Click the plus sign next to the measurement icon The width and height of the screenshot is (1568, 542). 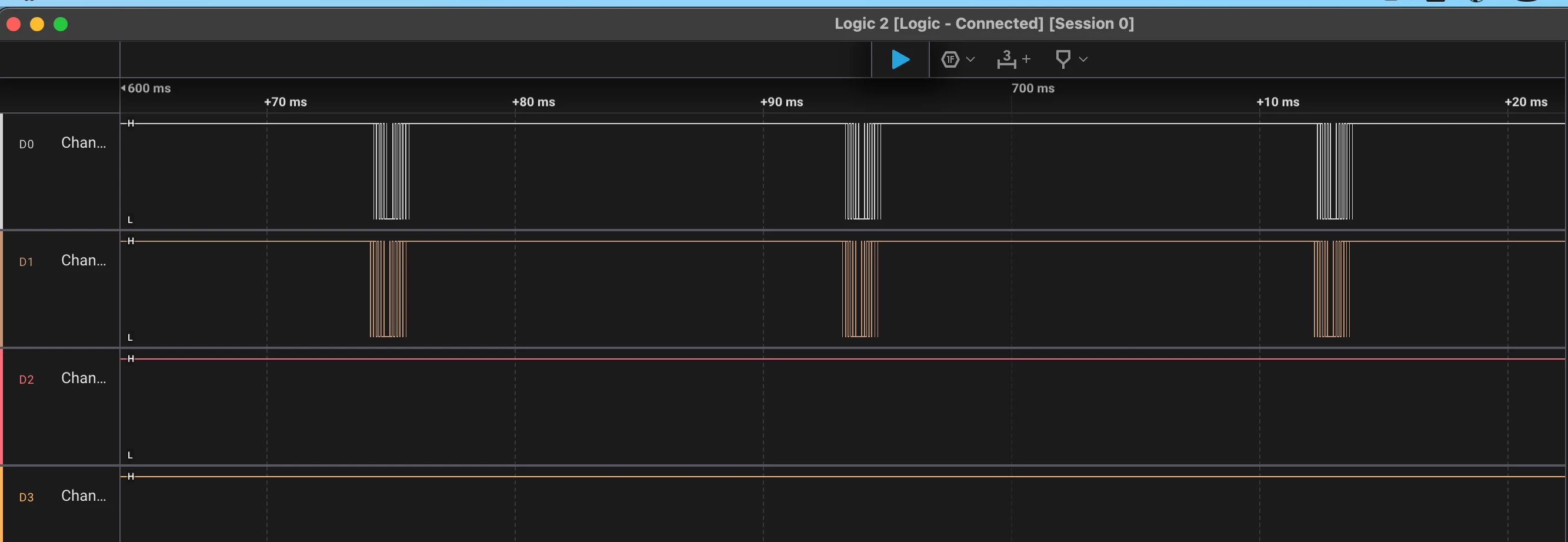pyautogui.click(x=1026, y=59)
